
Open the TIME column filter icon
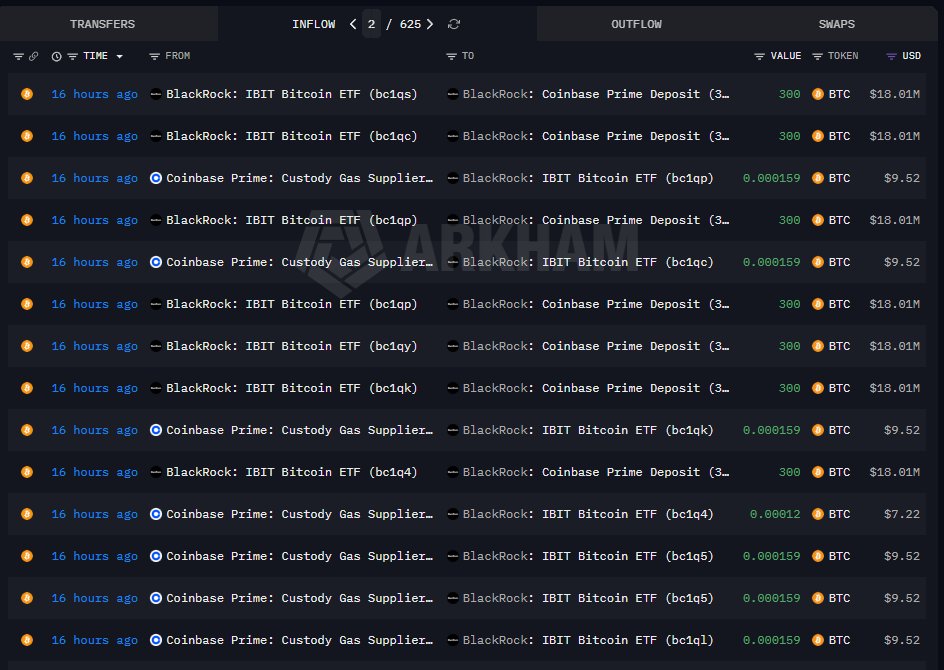coord(72,56)
